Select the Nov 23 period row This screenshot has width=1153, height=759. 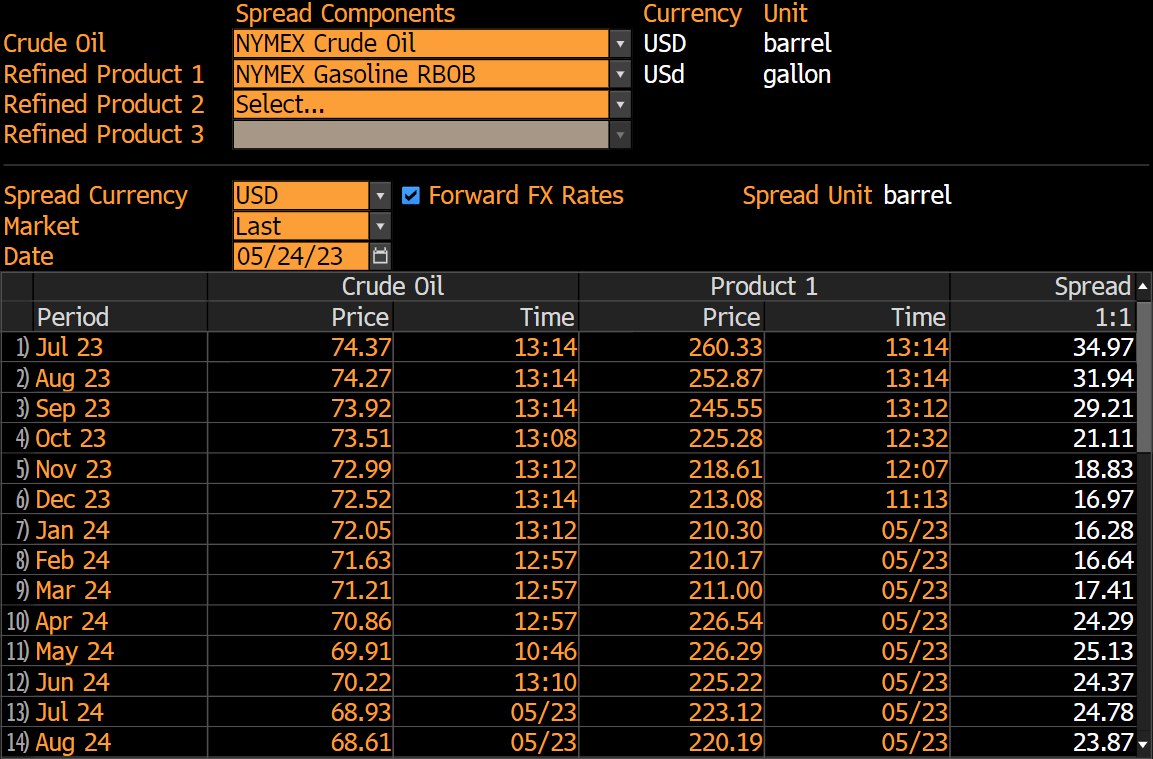tap(568, 469)
